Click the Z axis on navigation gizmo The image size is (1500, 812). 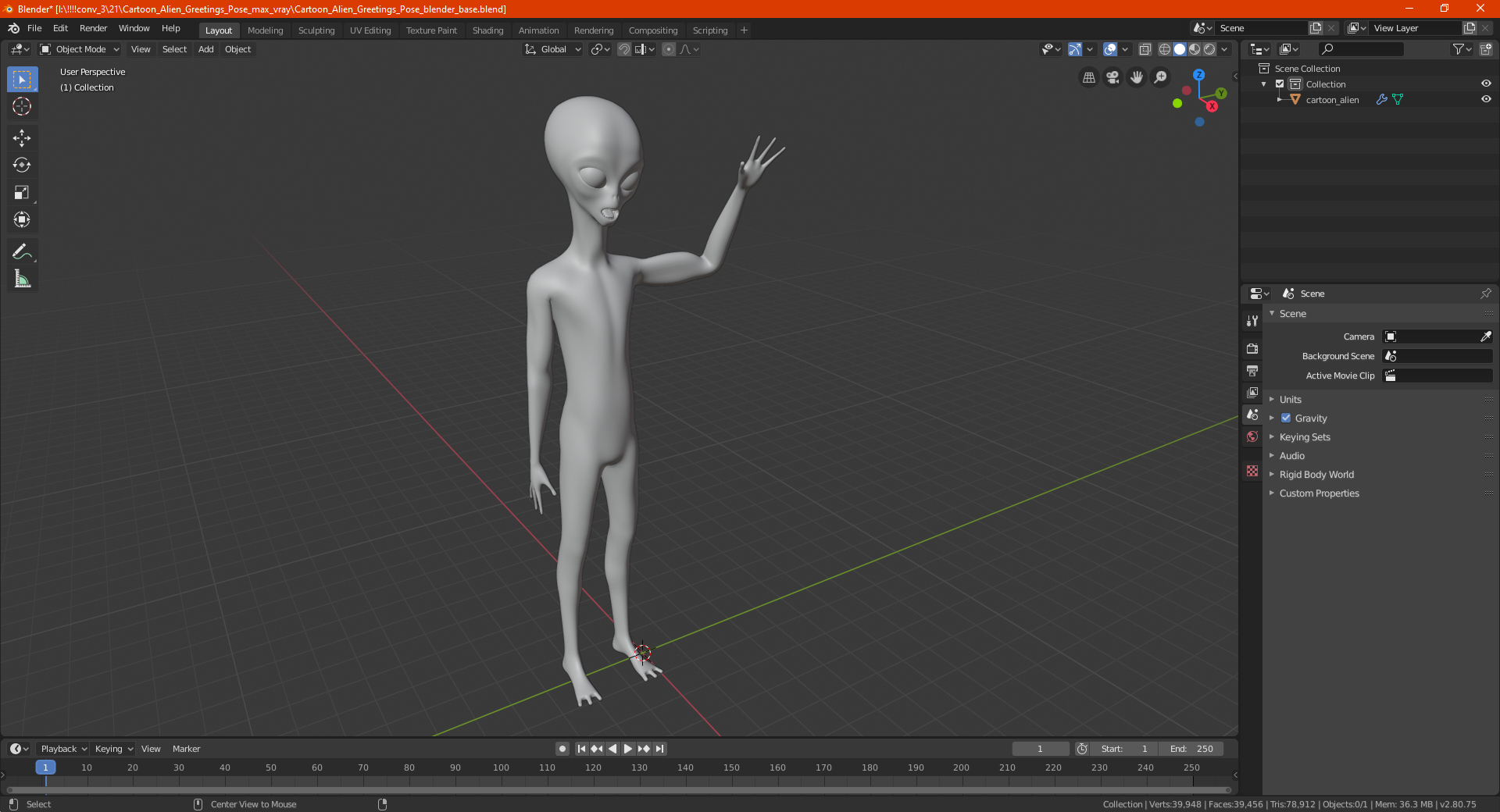[x=1198, y=75]
